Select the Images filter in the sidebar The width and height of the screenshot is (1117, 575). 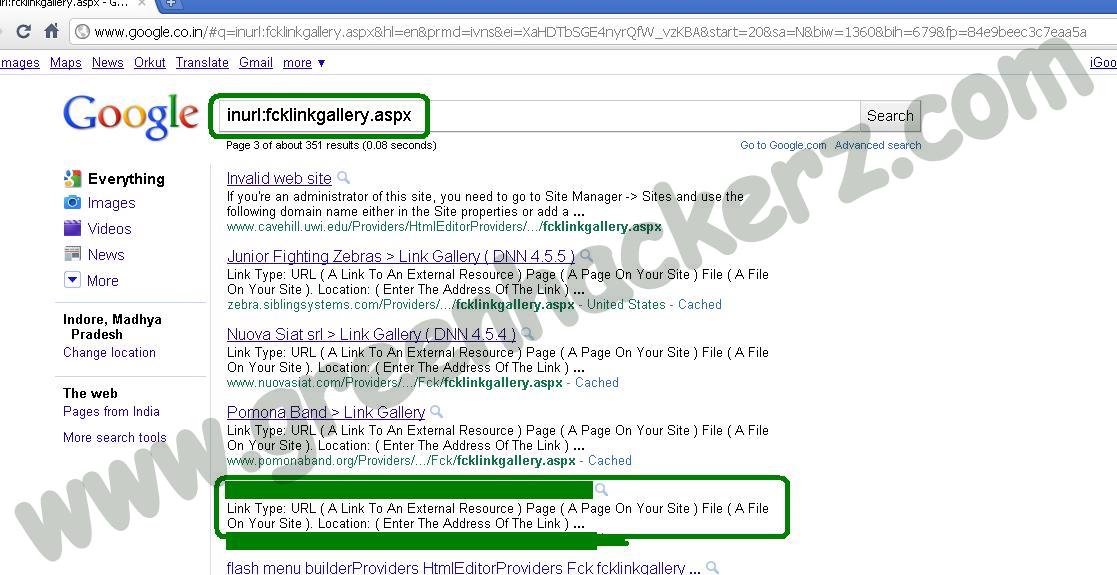point(111,203)
